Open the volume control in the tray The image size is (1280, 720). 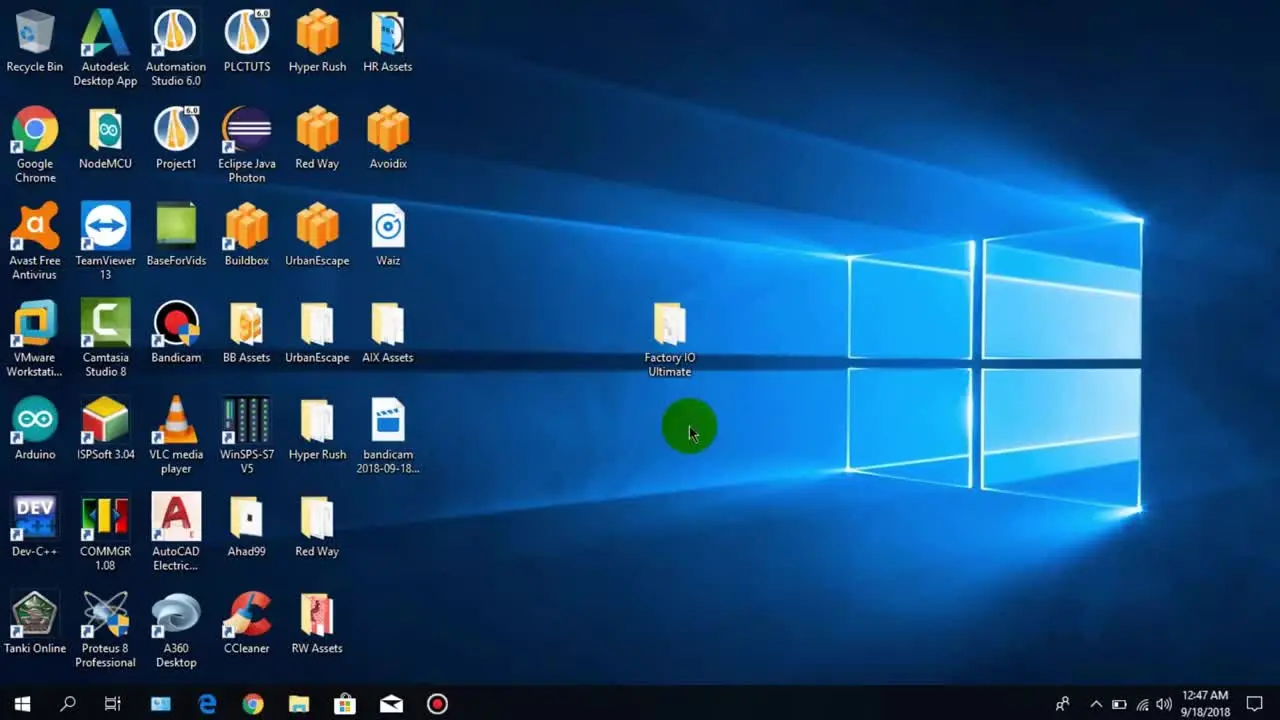pyautogui.click(x=1164, y=704)
